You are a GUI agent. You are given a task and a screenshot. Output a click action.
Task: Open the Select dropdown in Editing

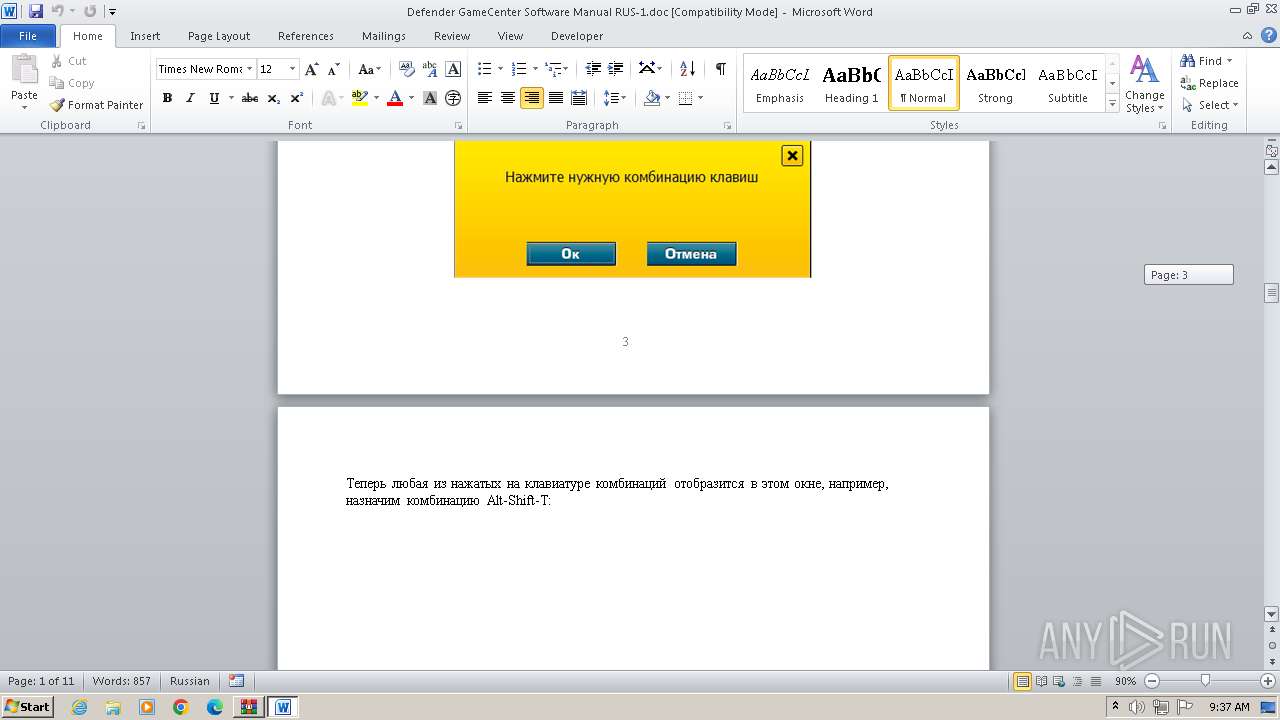click(x=1210, y=105)
